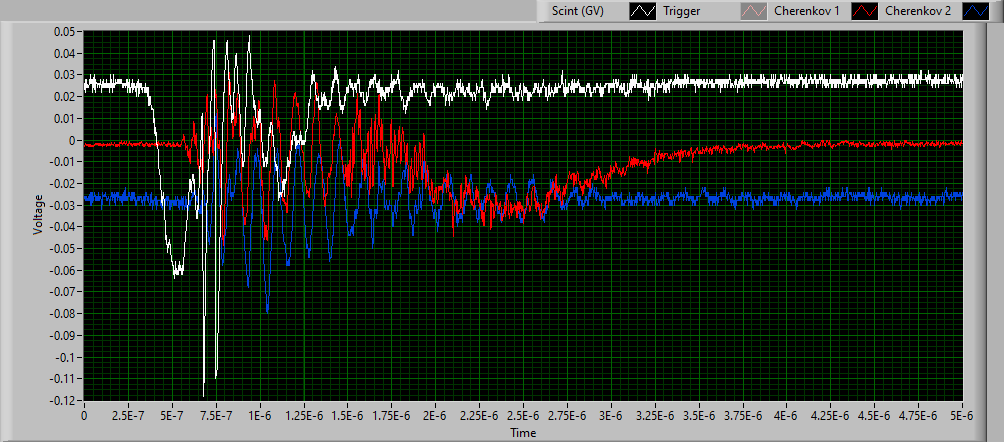Click the 2.5E-6 x-axis tick label
The width and height of the screenshot is (1004, 442).
pyautogui.click(x=523, y=415)
